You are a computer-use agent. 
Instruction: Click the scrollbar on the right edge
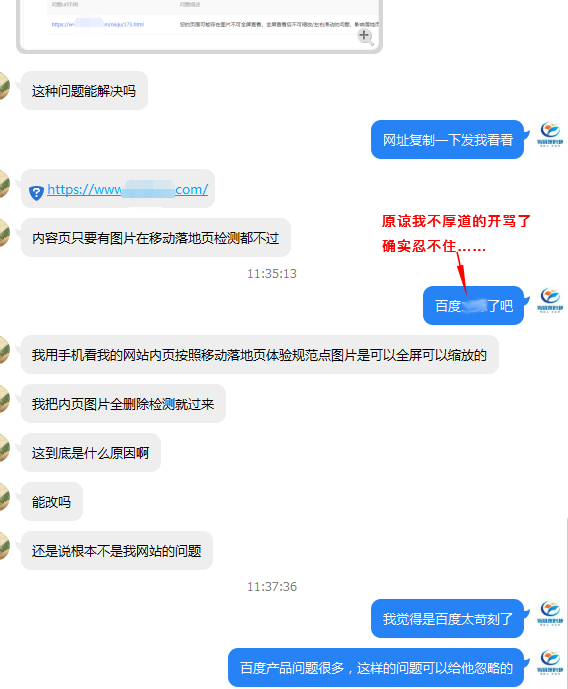click(x=567, y=602)
